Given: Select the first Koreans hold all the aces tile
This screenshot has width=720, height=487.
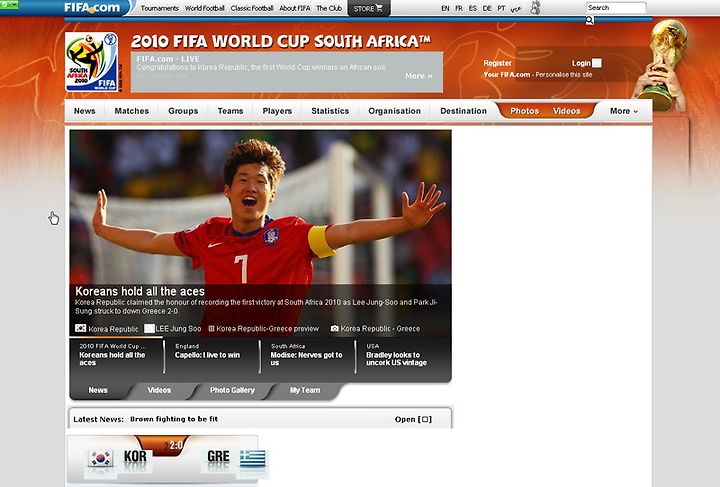Looking at the screenshot, I should click(x=112, y=358).
